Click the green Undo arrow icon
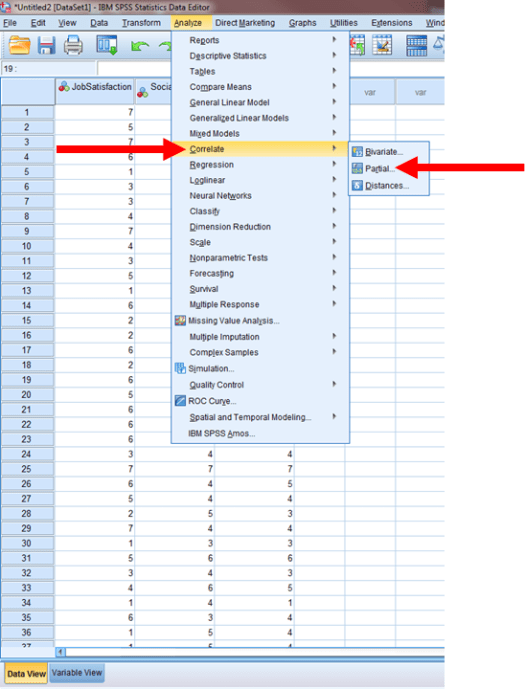 pos(140,46)
